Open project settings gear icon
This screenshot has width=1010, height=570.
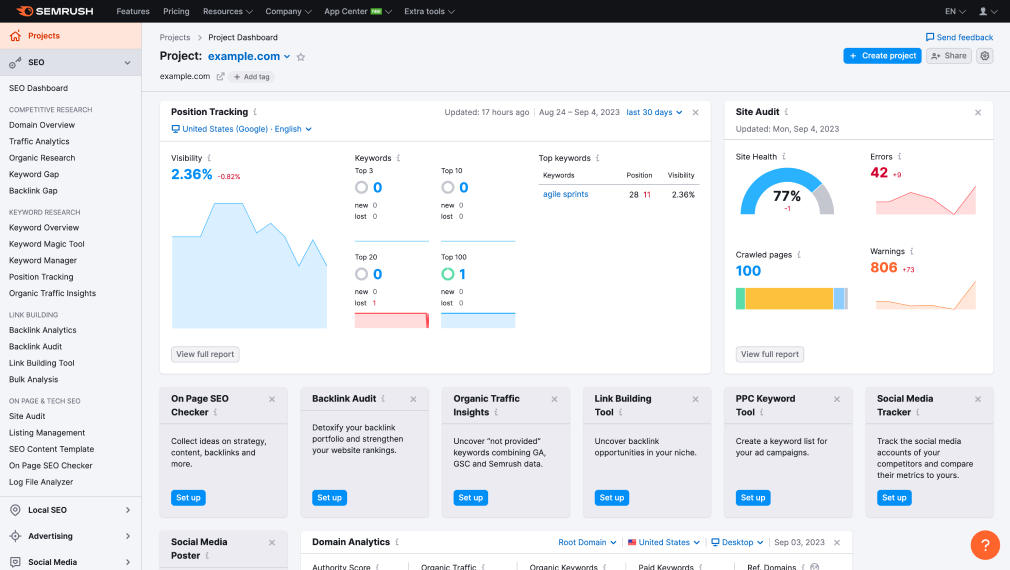[x=985, y=56]
